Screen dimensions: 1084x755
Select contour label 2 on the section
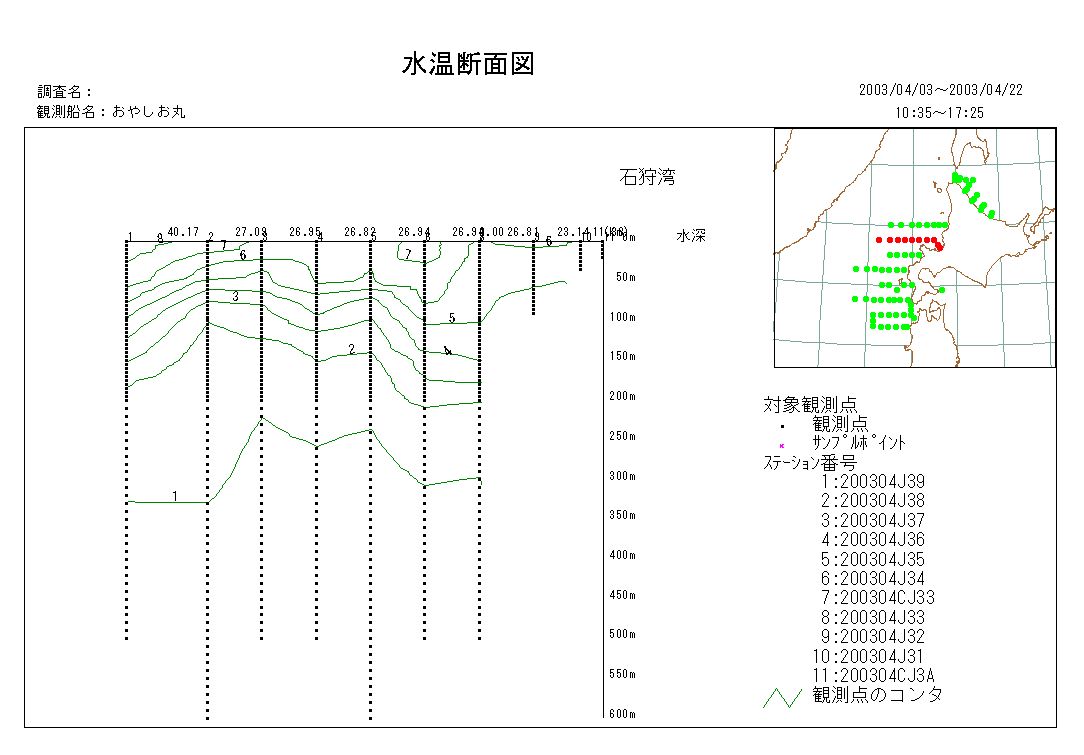coord(352,349)
